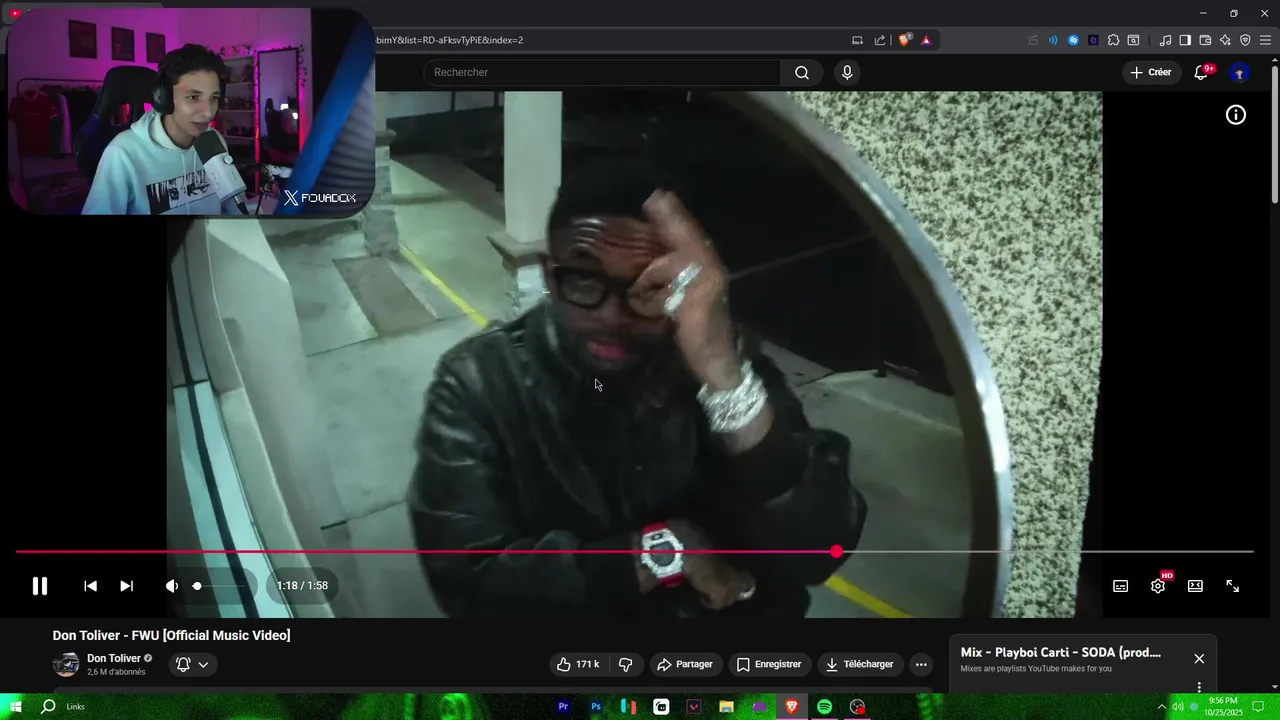Image resolution: width=1280 pixels, height=720 pixels.
Task: Enter fullscreen mode
Action: 1233,586
